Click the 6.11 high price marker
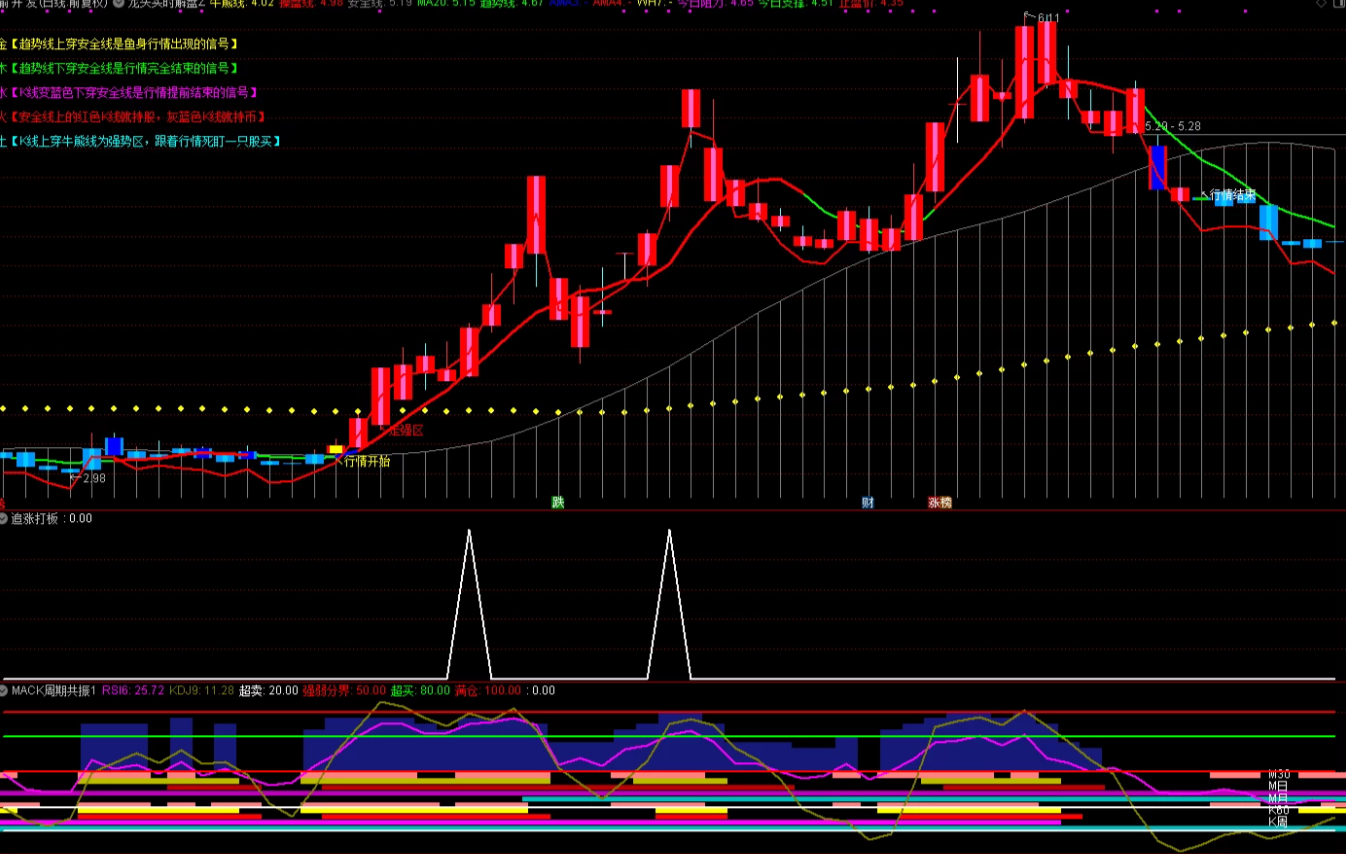 (x=1048, y=18)
